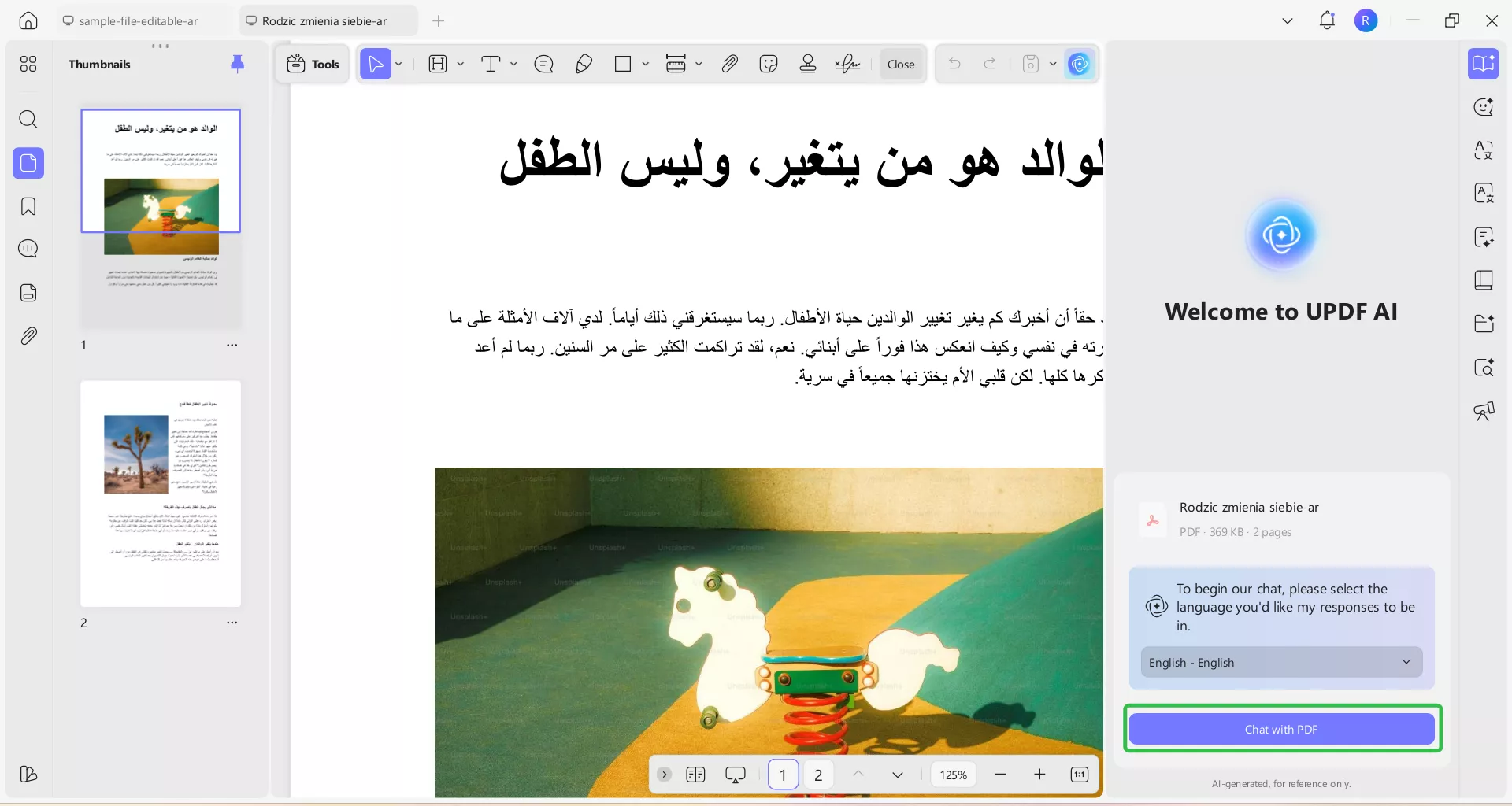
Task: Toggle the UPDF AI assistant button
Action: point(1079,64)
